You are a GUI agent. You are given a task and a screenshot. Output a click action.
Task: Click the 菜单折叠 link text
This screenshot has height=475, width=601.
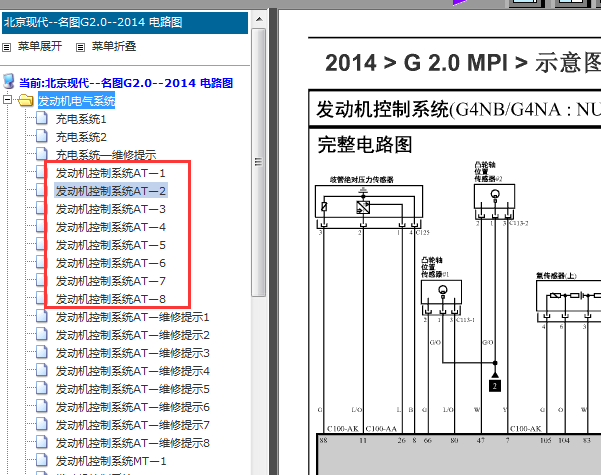click(114, 46)
